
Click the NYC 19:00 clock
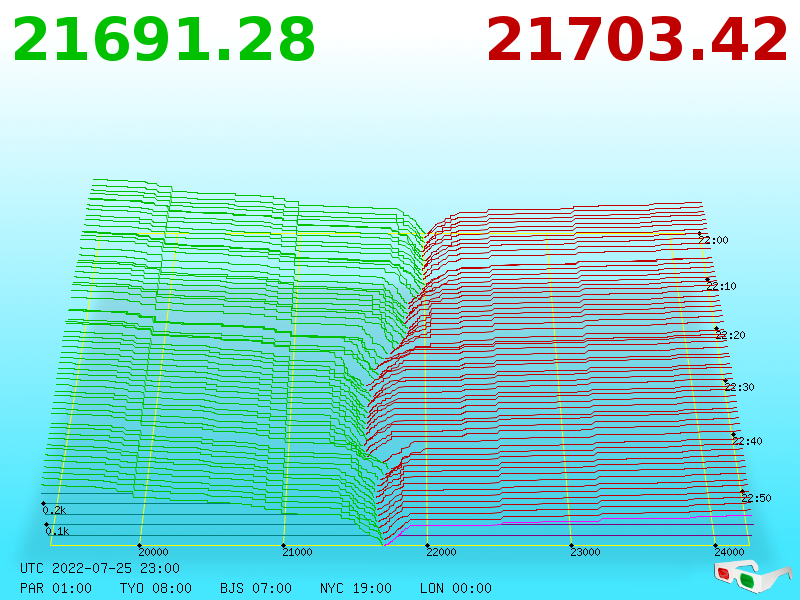click(x=356, y=588)
